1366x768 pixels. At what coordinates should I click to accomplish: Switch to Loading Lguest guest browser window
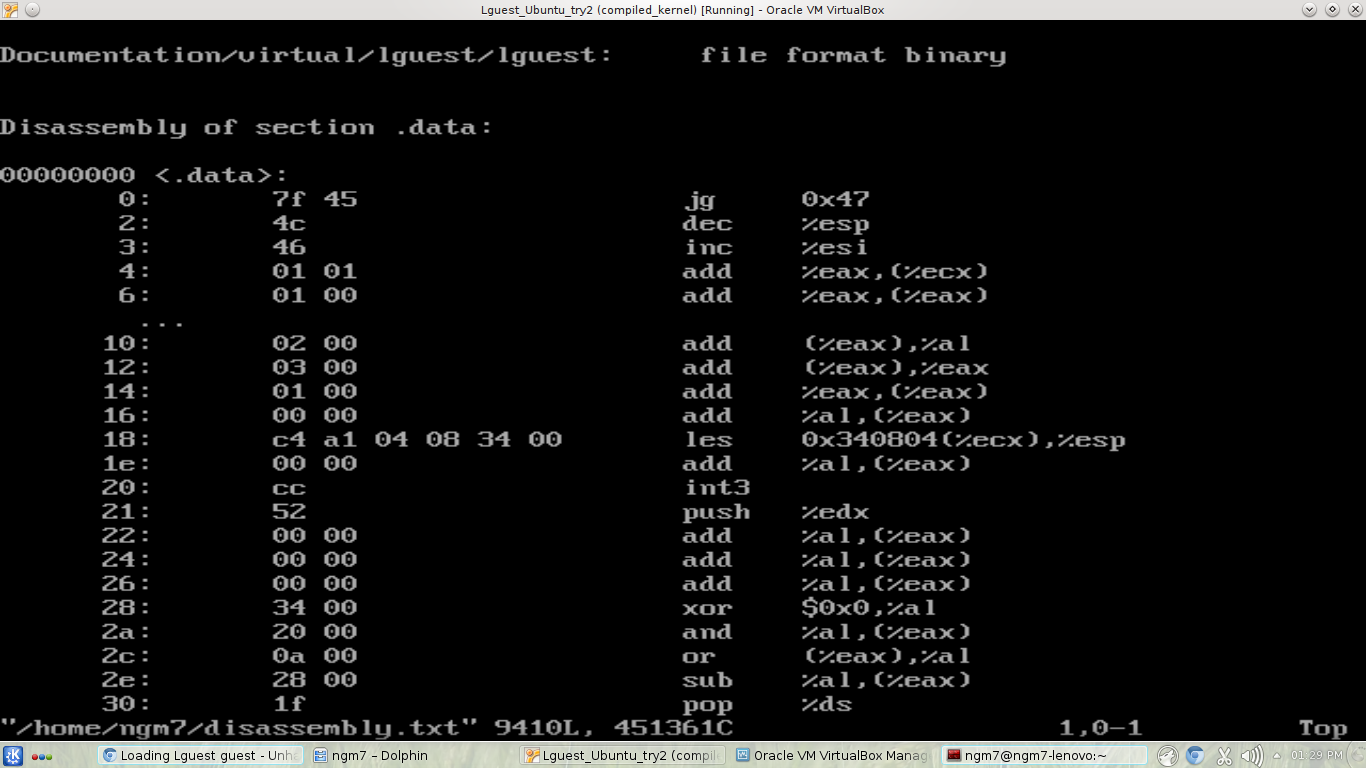pos(200,756)
